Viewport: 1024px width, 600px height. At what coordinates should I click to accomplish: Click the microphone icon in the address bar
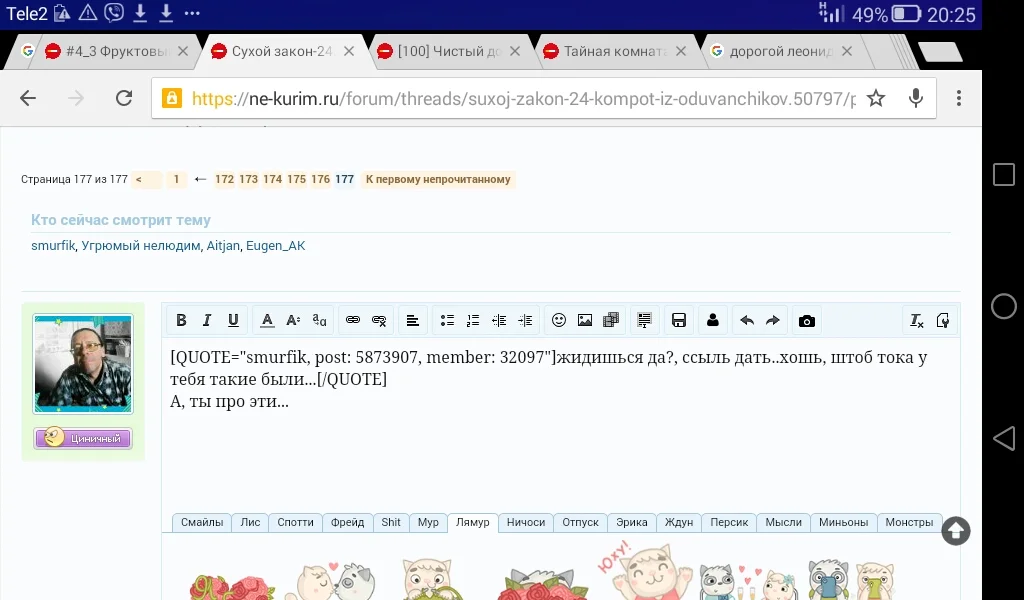[914, 98]
